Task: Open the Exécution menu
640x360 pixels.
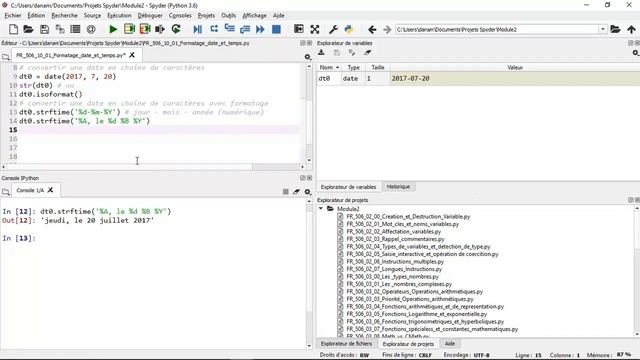Action: [x=119, y=16]
